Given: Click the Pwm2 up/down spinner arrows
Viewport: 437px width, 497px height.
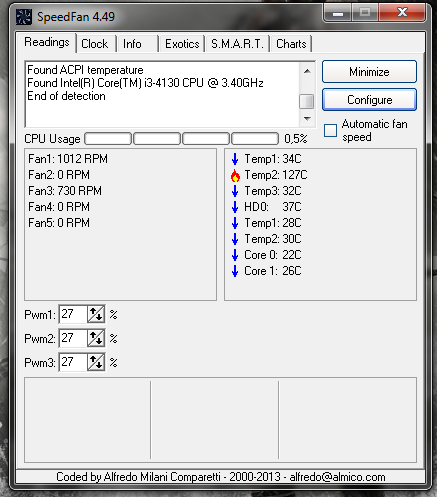Looking at the screenshot, I should tap(96, 338).
